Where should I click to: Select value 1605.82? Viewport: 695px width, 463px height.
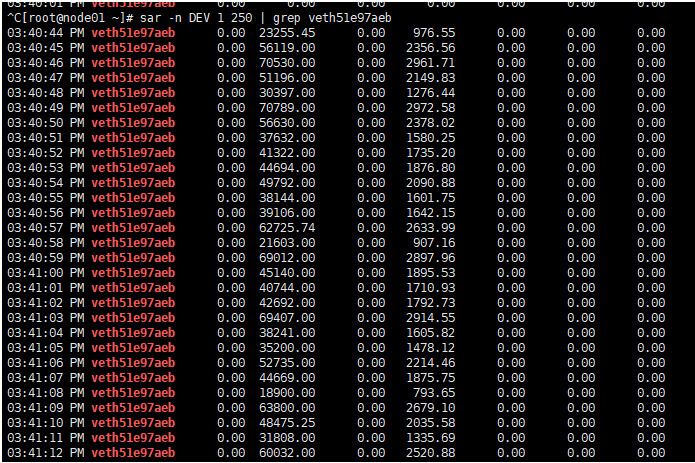(x=431, y=333)
